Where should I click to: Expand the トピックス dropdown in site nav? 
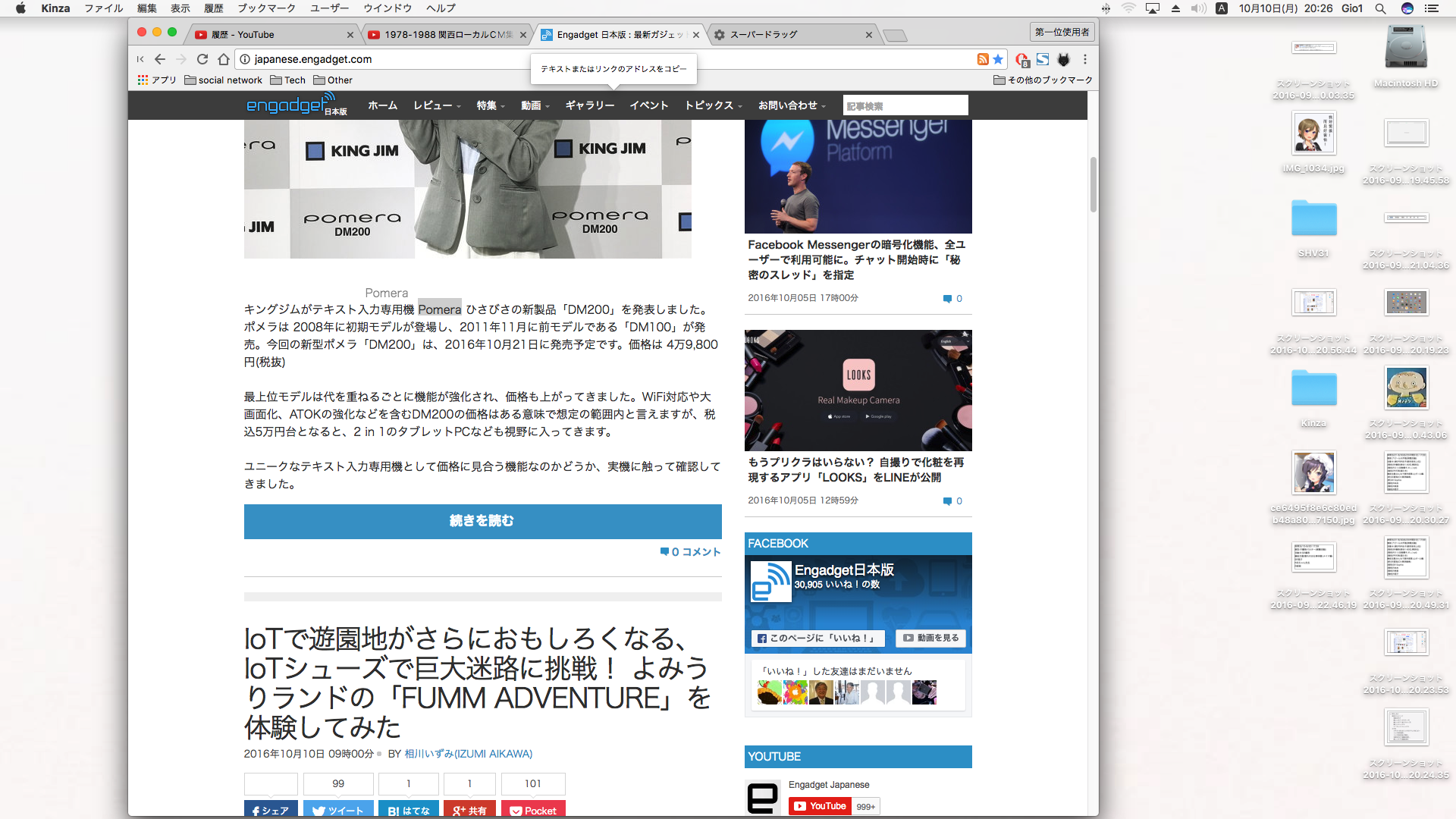pos(713,105)
